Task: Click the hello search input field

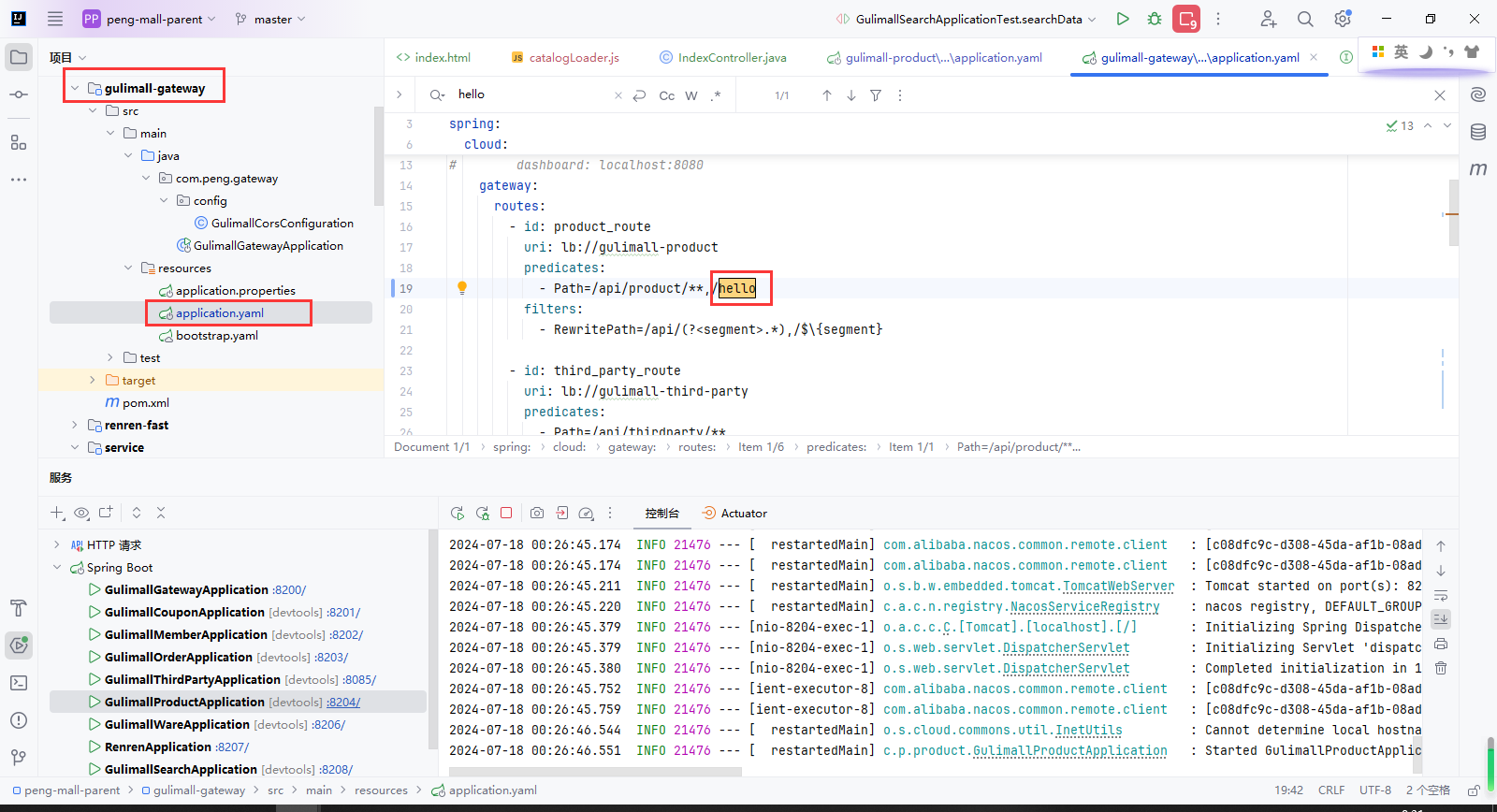Action: pyautogui.click(x=533, y=94)
